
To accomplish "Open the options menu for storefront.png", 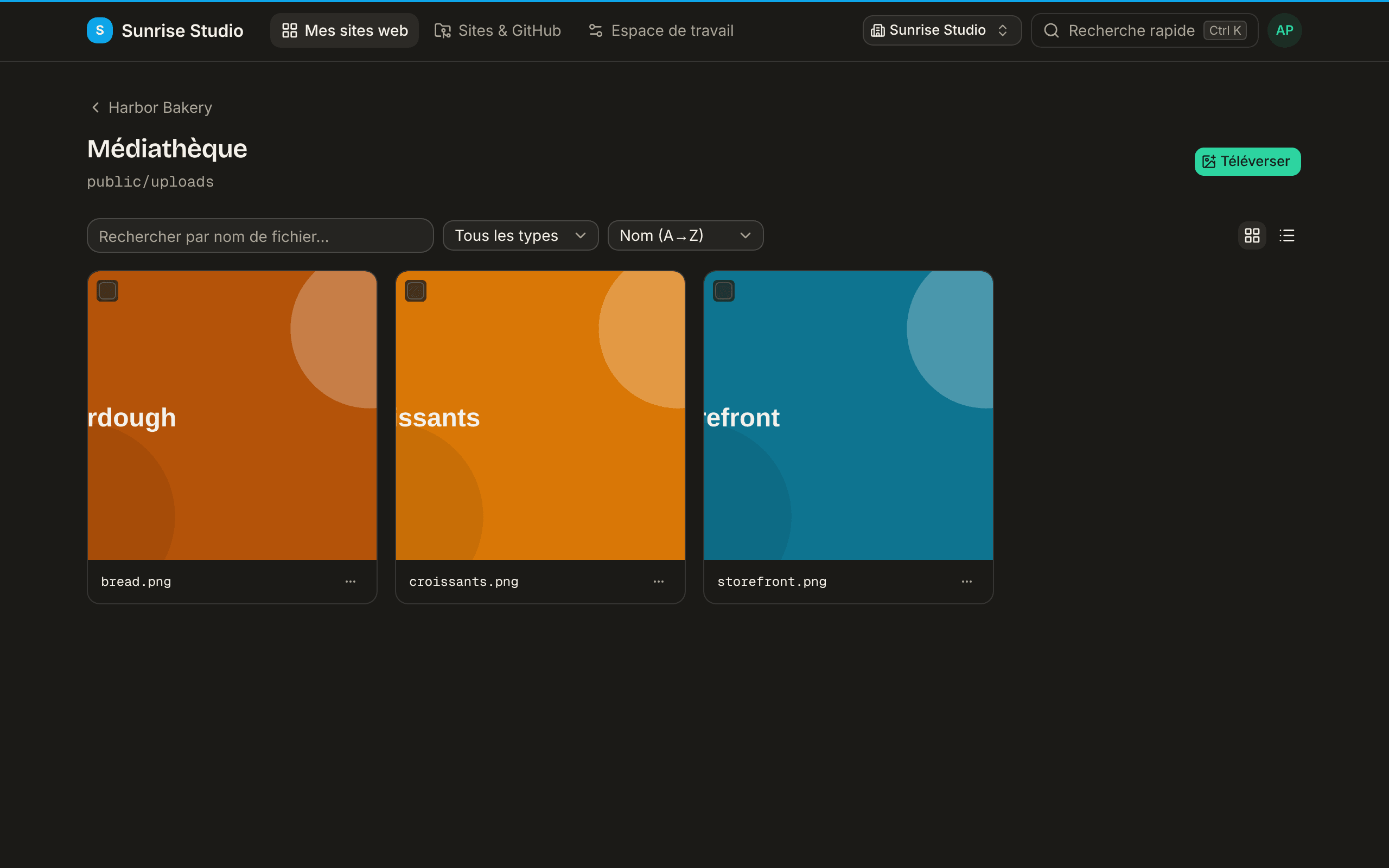I will [x=966, y=582].
